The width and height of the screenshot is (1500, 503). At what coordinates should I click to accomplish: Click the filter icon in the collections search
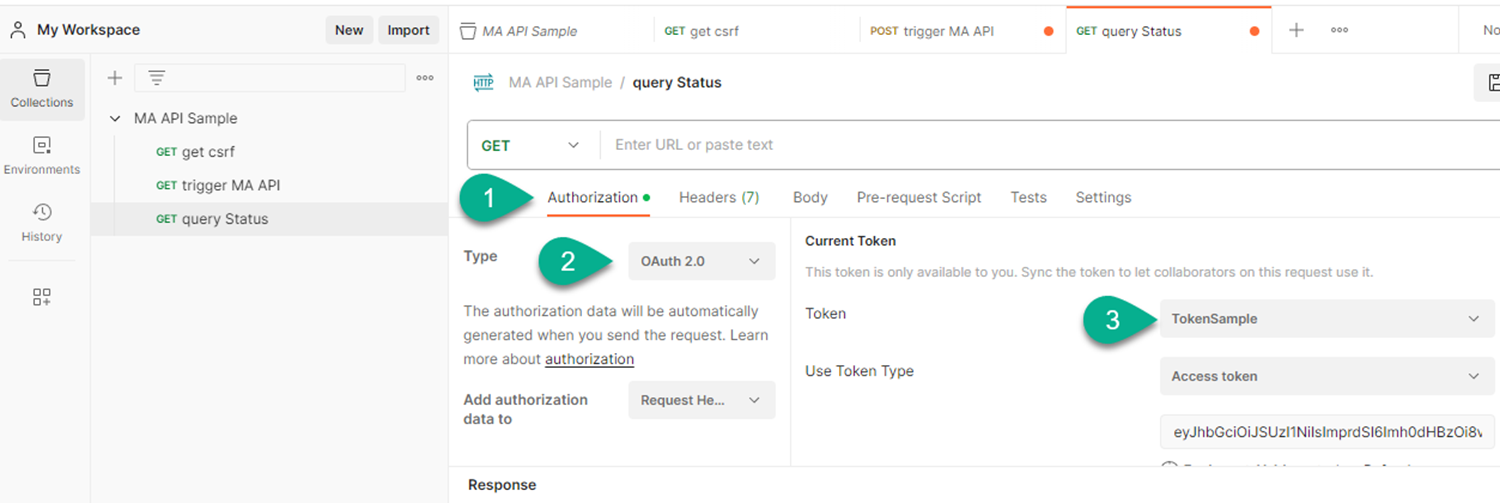pyautogui.click(x=157, y=78)
